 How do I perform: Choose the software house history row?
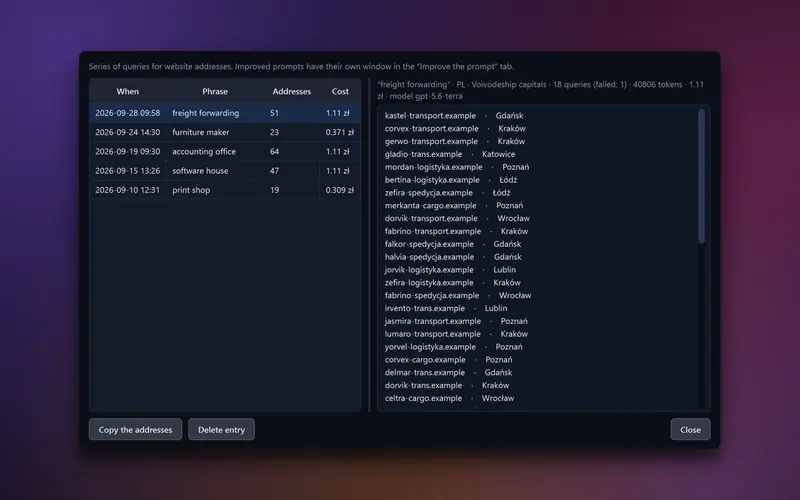pyautogui.click(x=225, y=171)
